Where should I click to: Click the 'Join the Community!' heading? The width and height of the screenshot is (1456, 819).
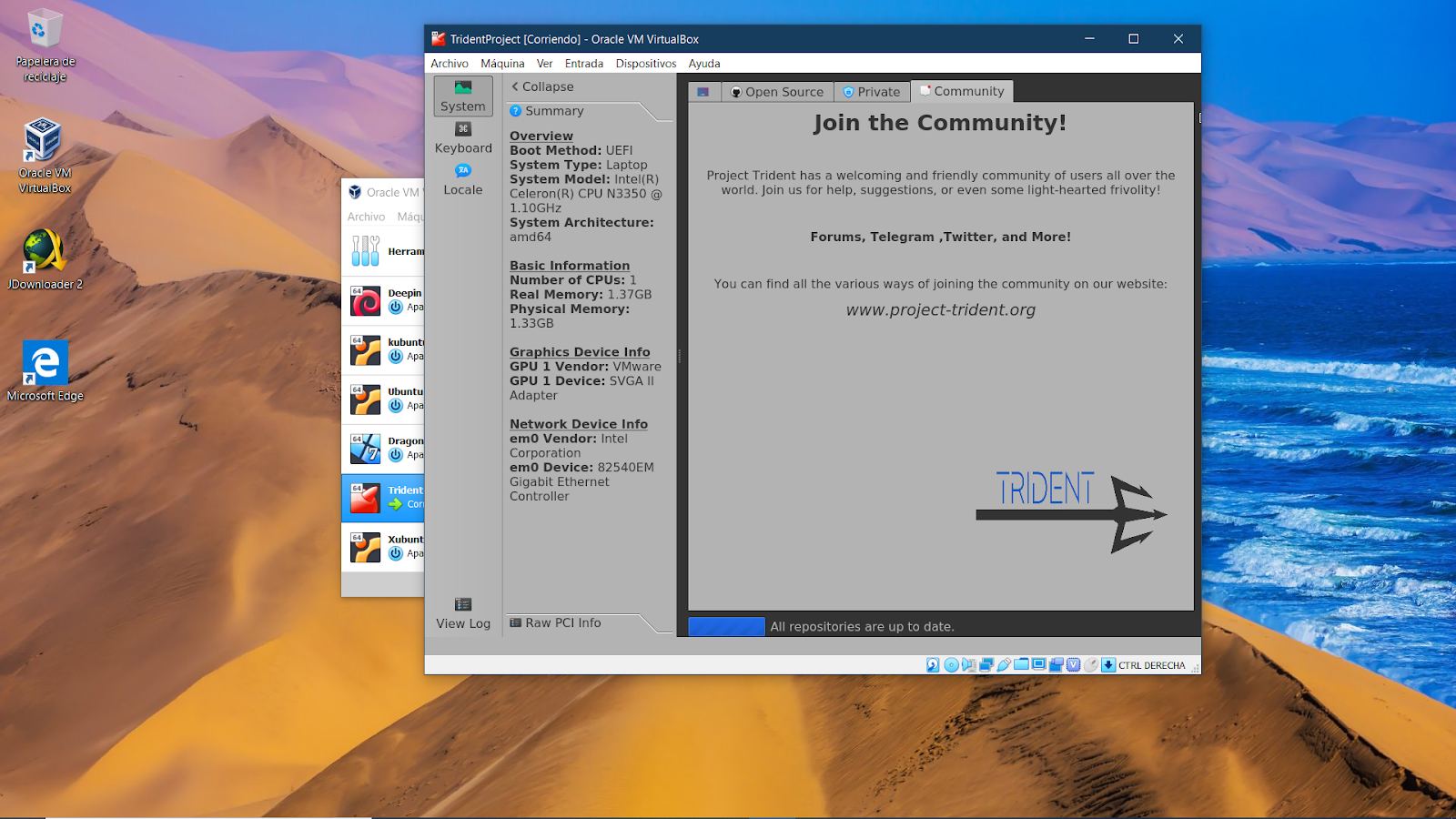(x=940, y=123)
